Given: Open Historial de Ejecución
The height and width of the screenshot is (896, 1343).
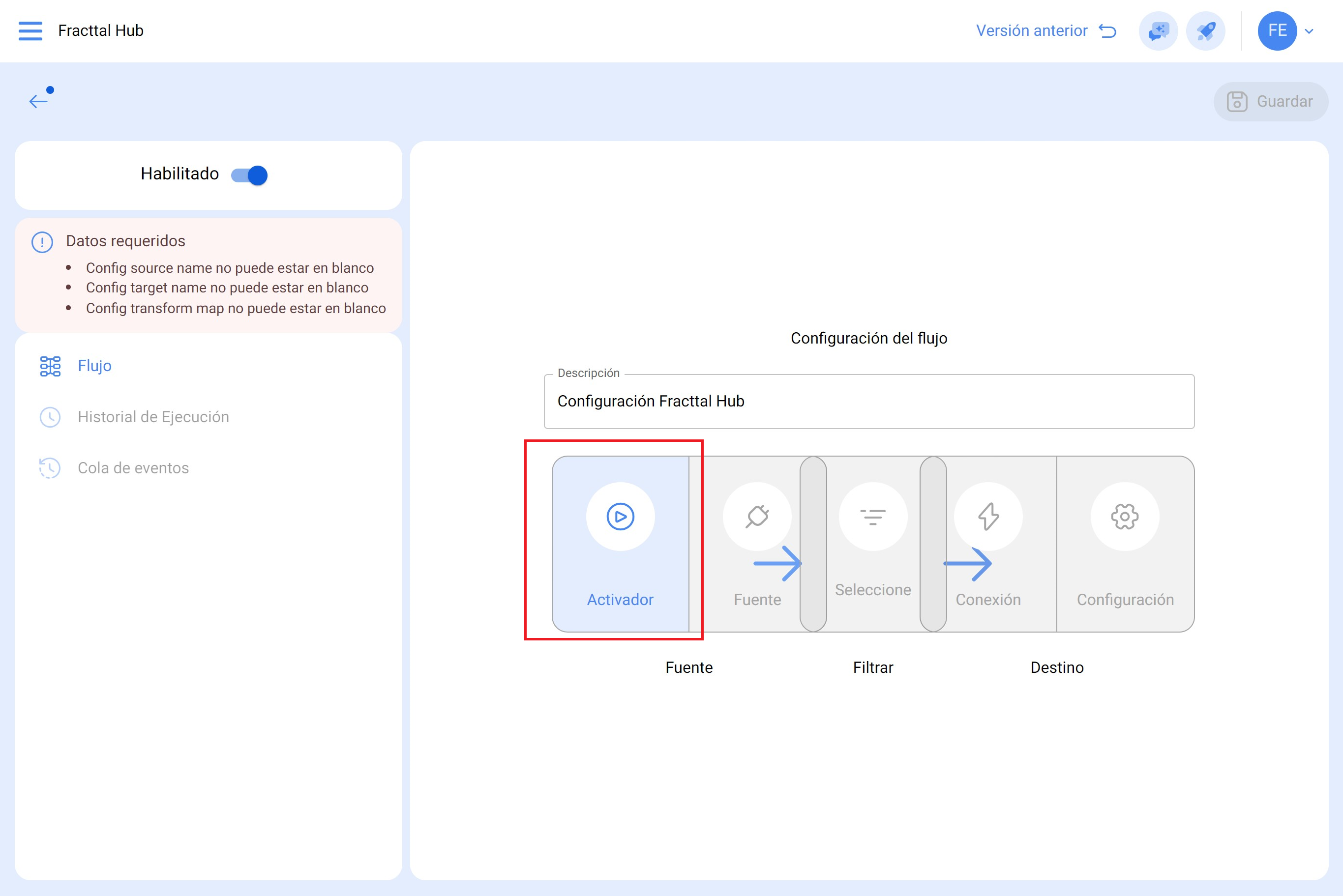Looking at the screenshot, I should (208, 417).
